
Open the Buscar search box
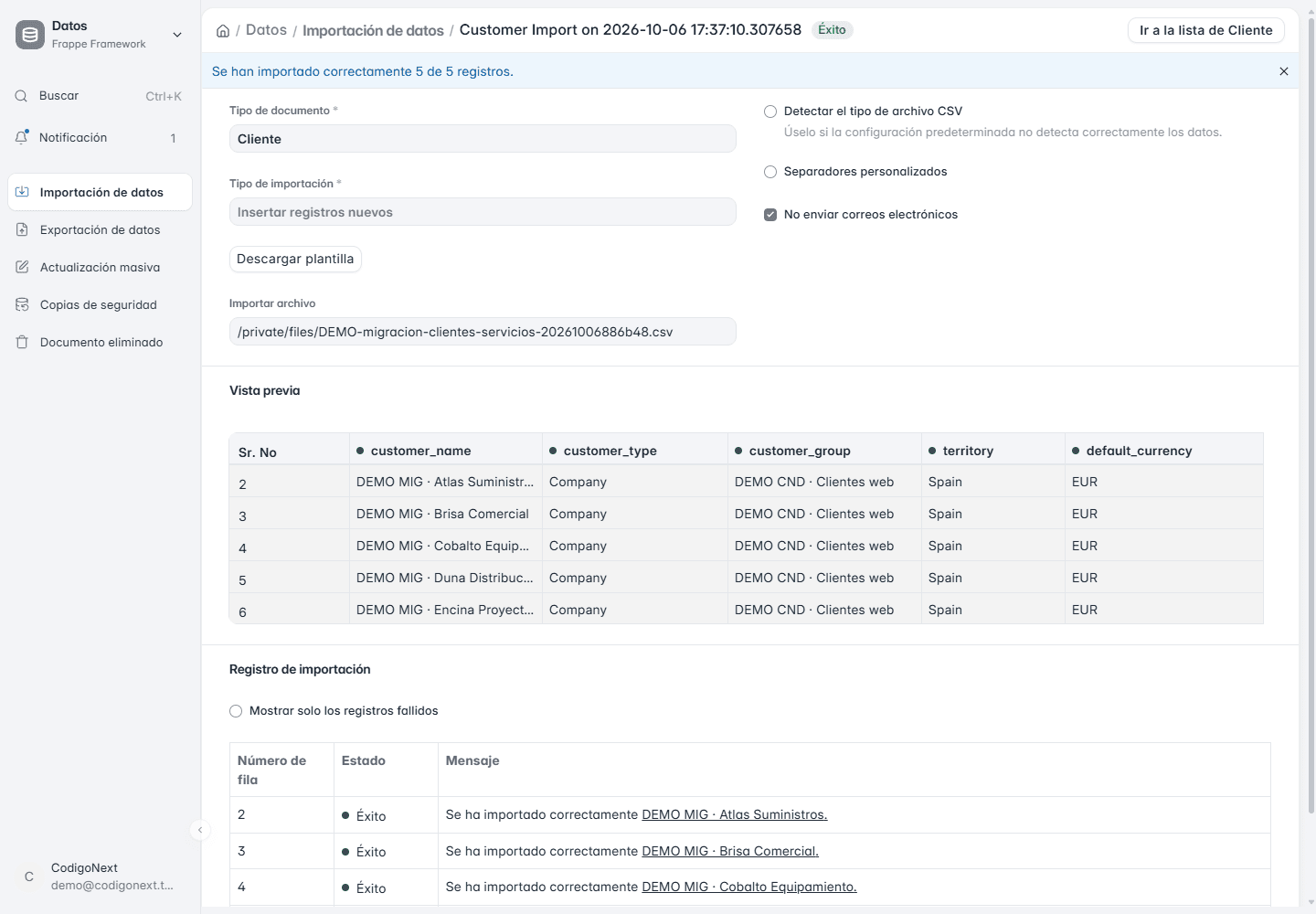(x=101, y=96)
